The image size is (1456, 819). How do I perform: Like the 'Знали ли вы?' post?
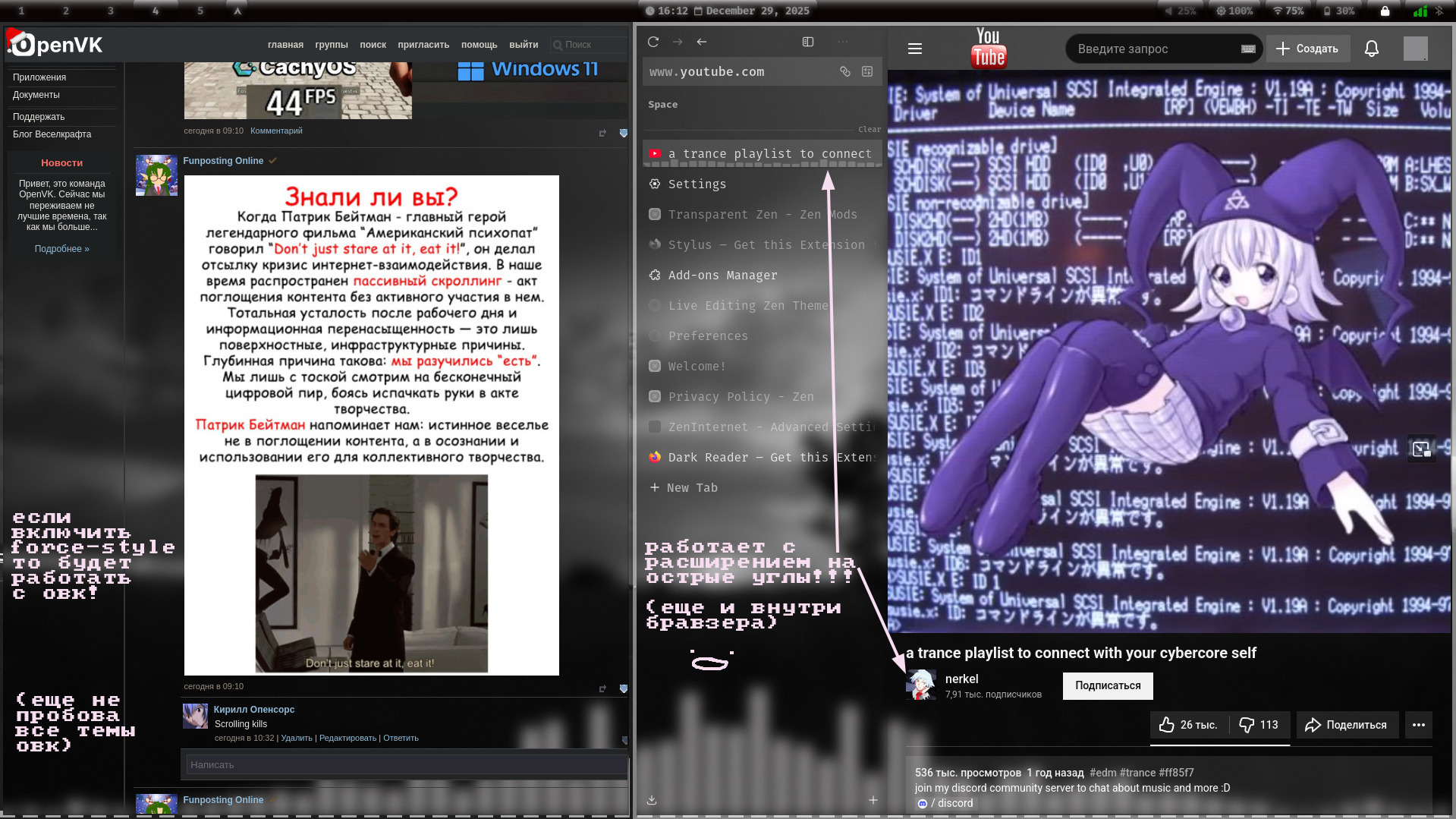(624, 688)
